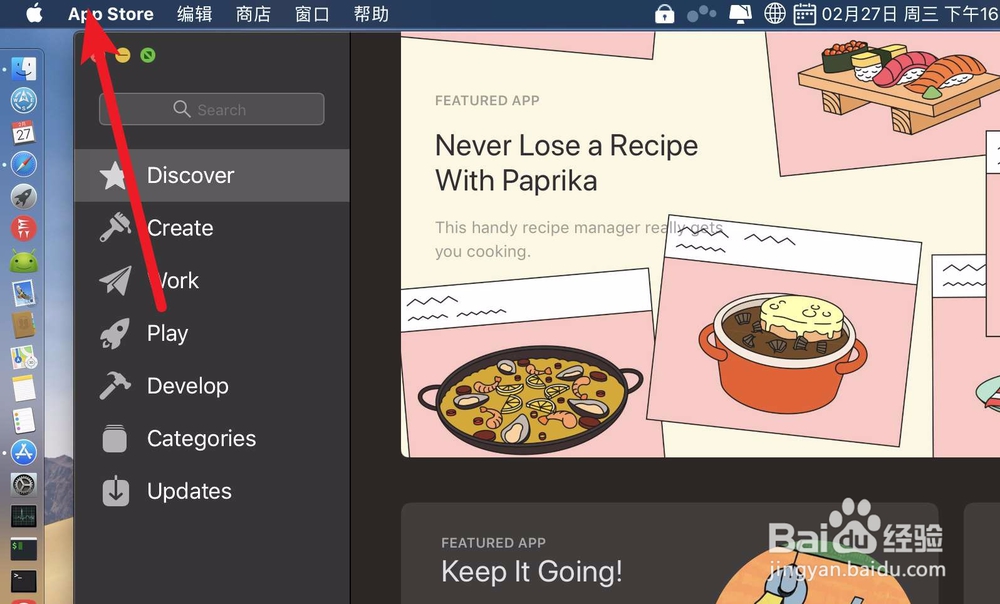Viewport: 1000px width, 604px height.
Task: Open the Create section with paintbrush icon
Action: click(212, 228)
